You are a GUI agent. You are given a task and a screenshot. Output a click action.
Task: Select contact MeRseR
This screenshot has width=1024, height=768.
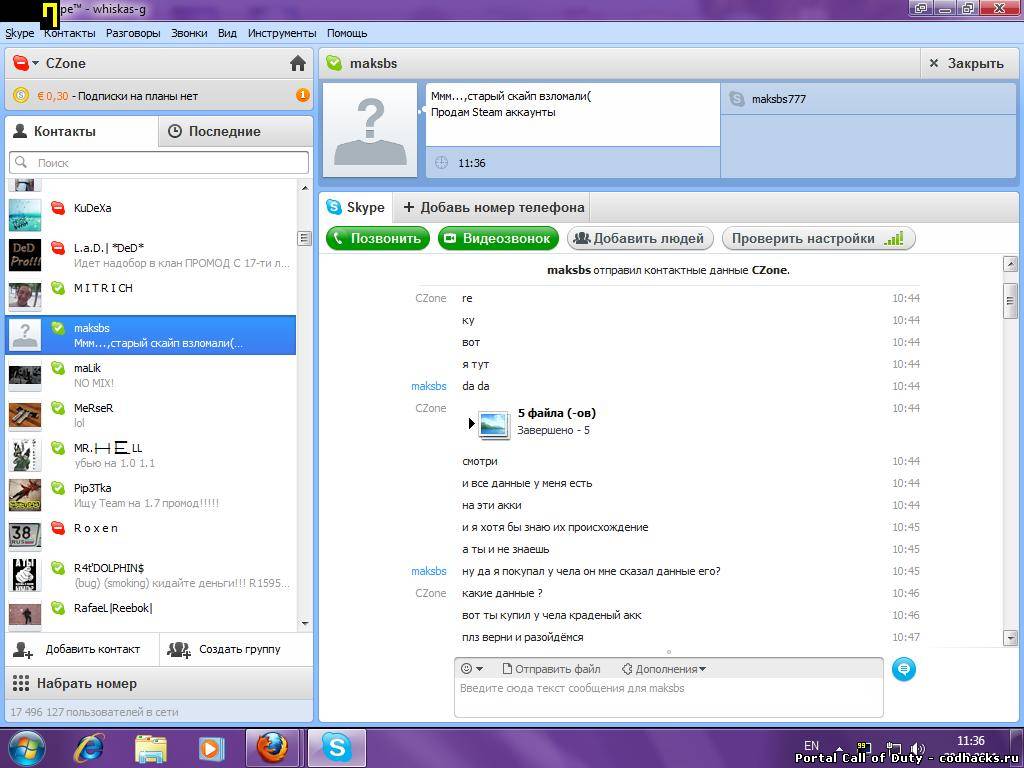[x=150, y=415]
